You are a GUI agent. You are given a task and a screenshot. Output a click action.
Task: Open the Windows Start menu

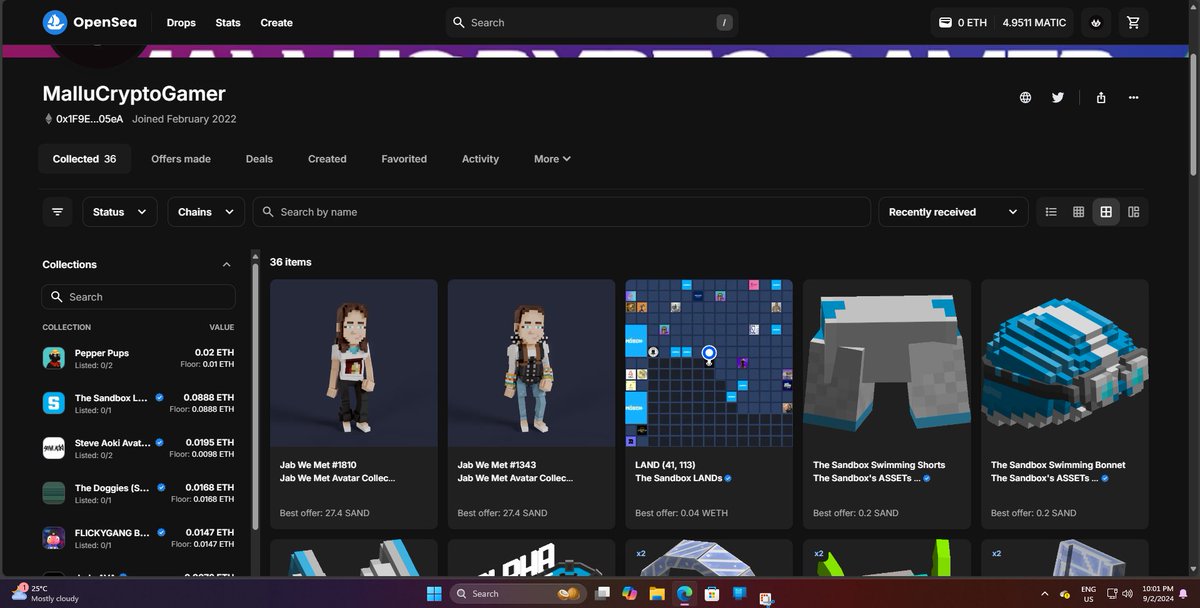click(434, 593)
